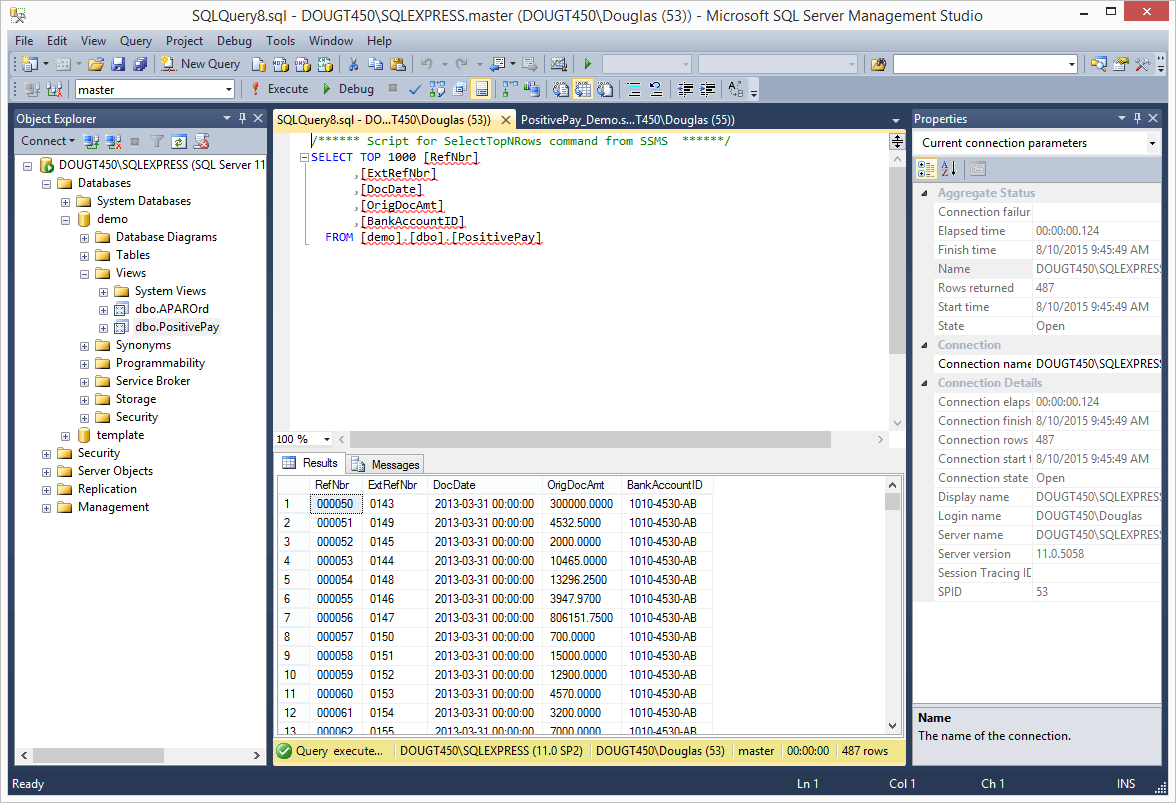
Task: Collapse the Views tree node
Action: point(86,273)
